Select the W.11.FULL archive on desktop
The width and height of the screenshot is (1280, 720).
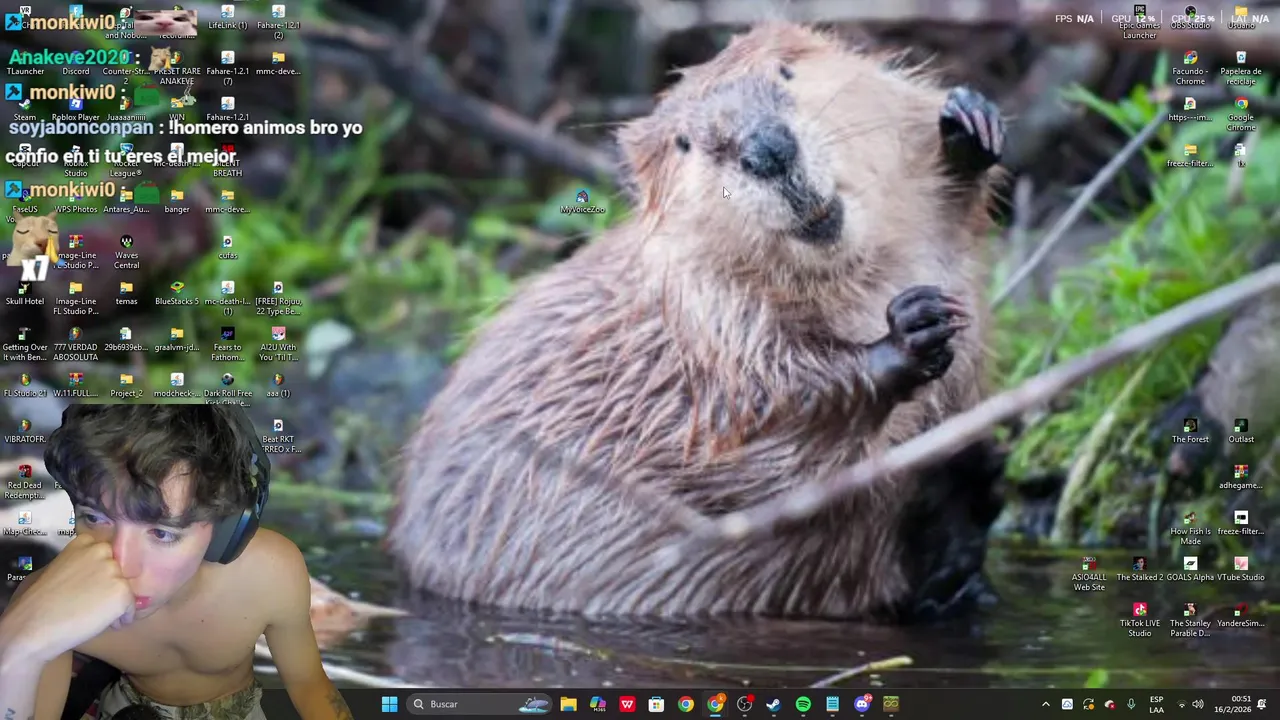pos(76,385)
